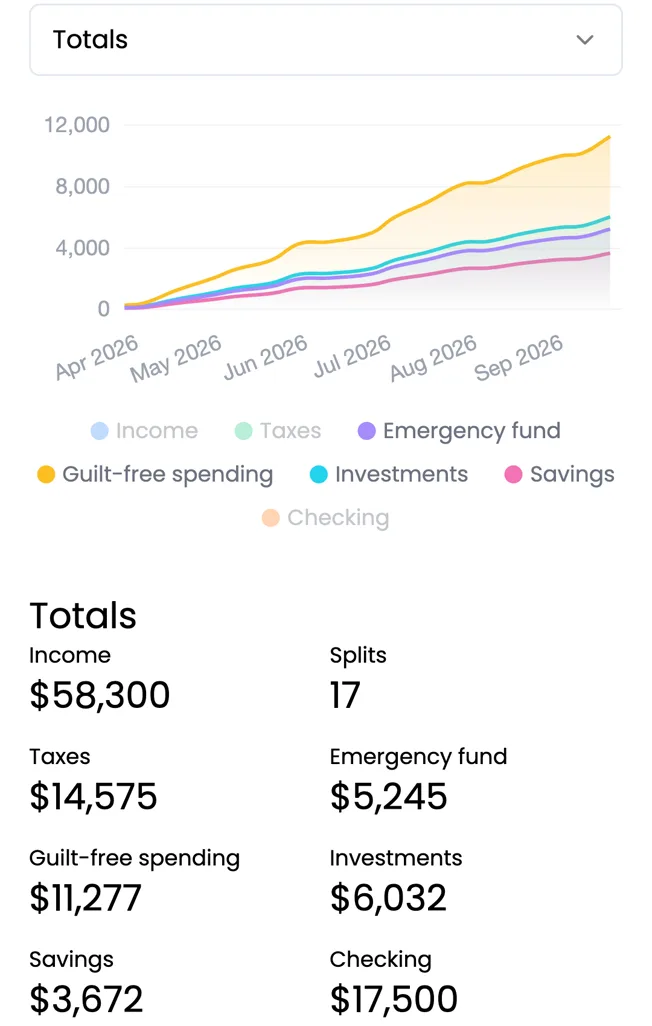
Task: Click the Income total $58,300
Action: pyautogui.click(x=100, y=695)
